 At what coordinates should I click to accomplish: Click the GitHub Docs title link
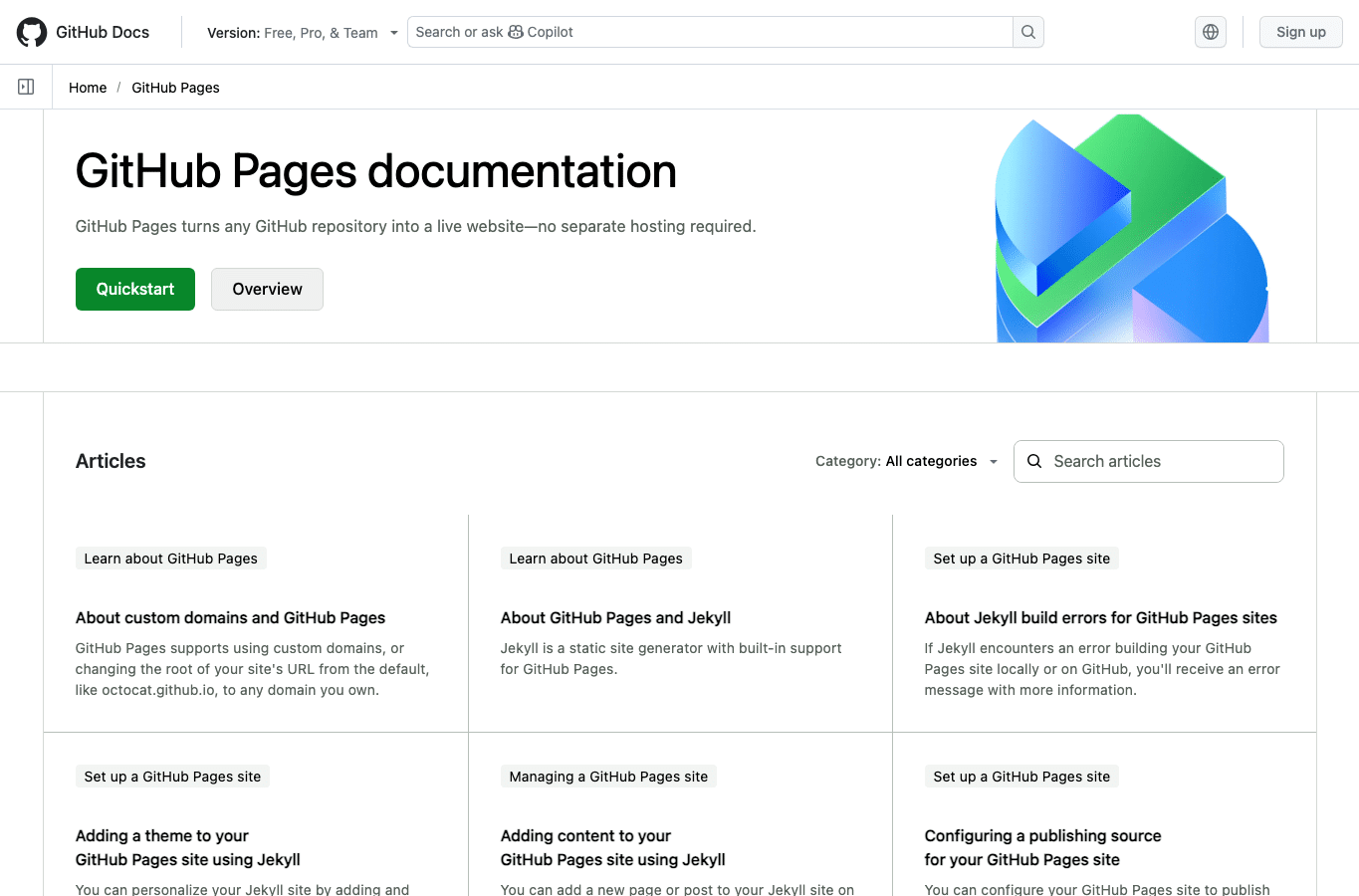pos(103,32)
